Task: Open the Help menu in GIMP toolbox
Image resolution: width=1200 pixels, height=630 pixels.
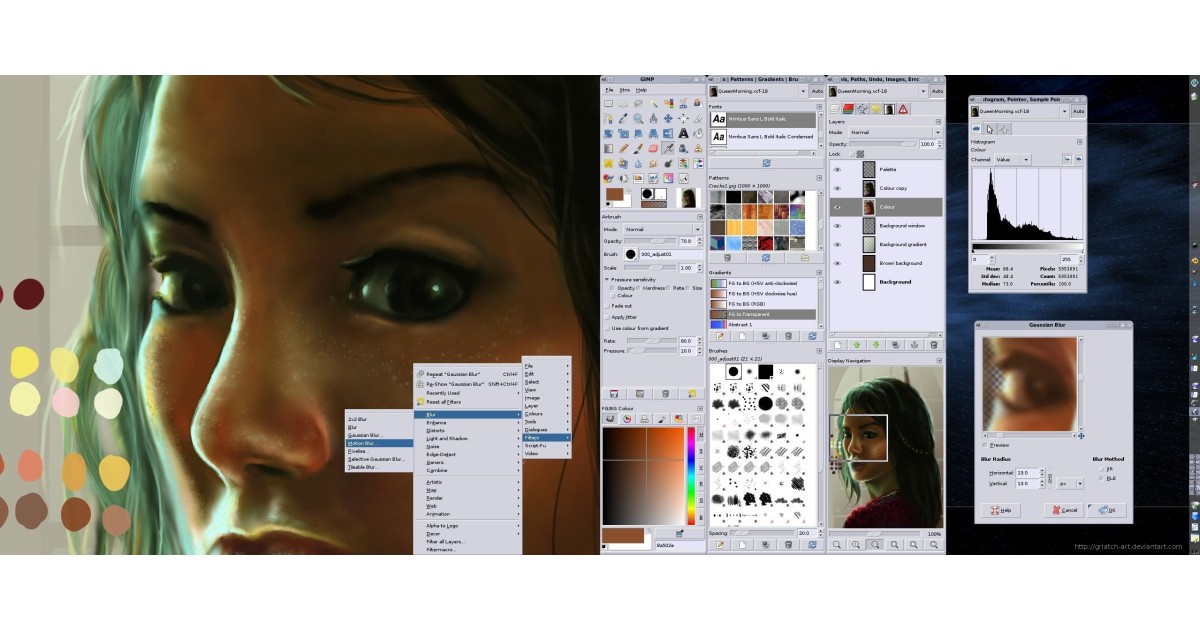Action: click(641, 90)
